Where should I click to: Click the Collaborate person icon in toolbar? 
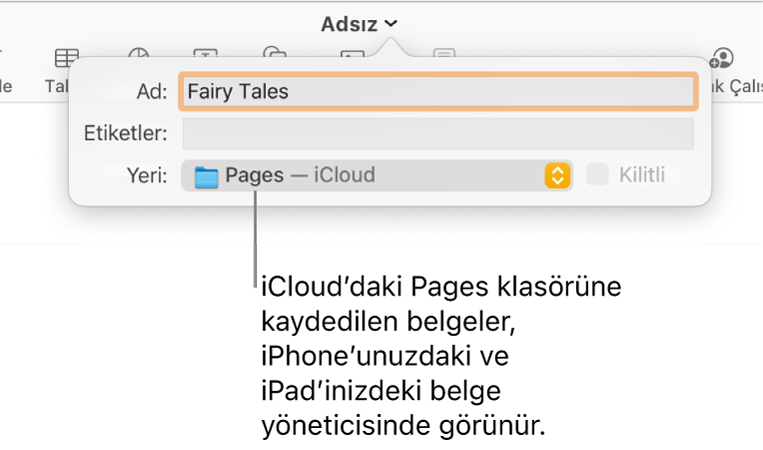tap(721, 58)
